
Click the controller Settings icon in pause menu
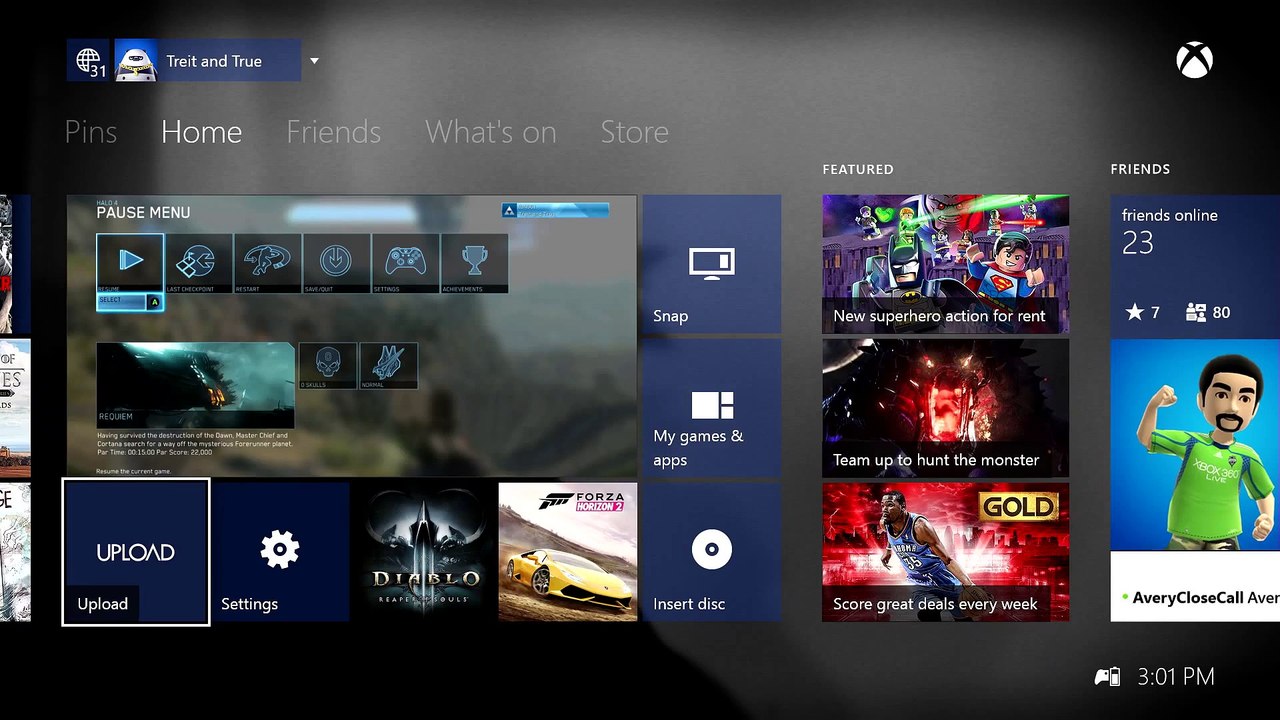pos(405,263)
